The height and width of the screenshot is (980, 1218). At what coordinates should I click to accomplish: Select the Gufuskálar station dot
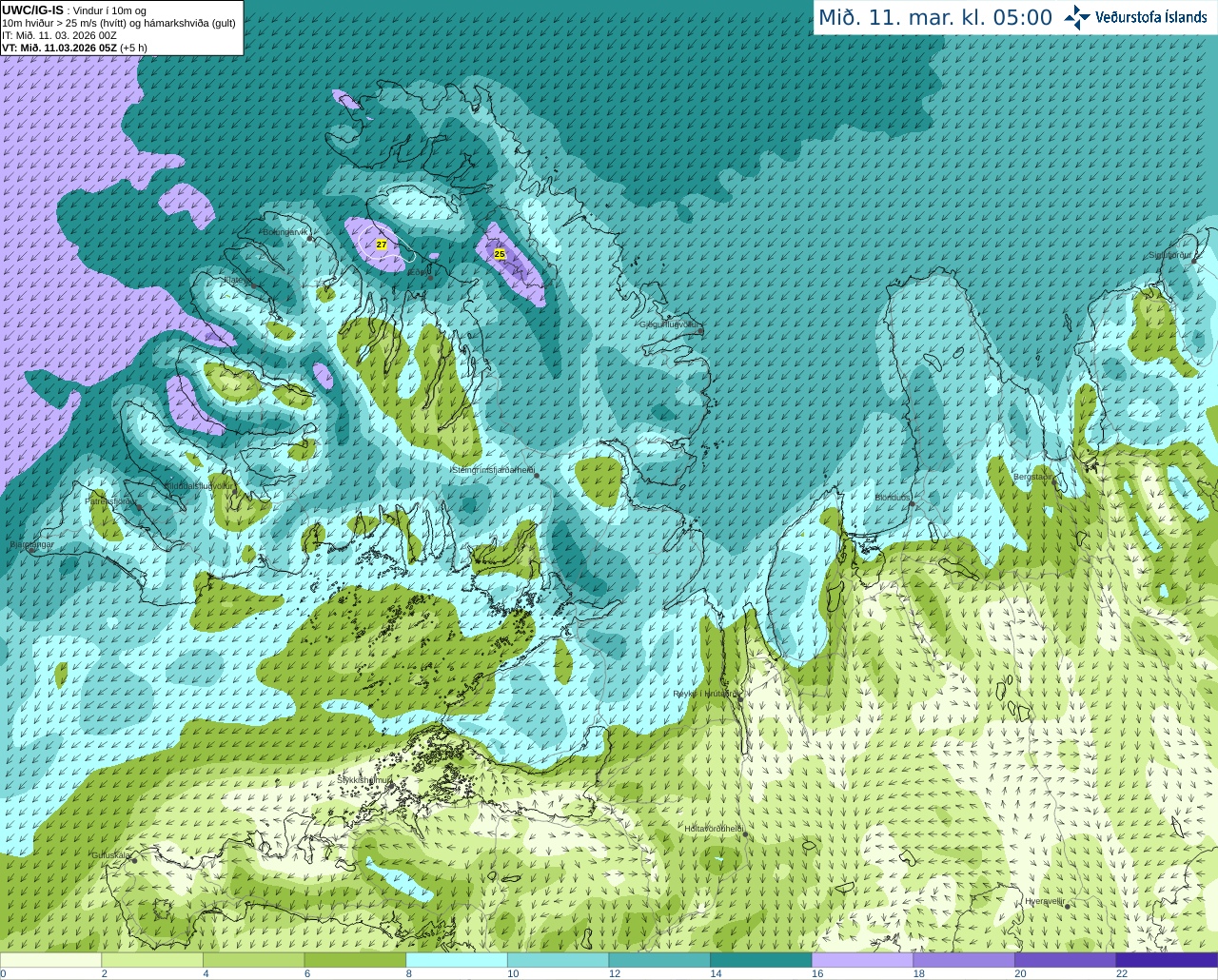coord(134,860)
